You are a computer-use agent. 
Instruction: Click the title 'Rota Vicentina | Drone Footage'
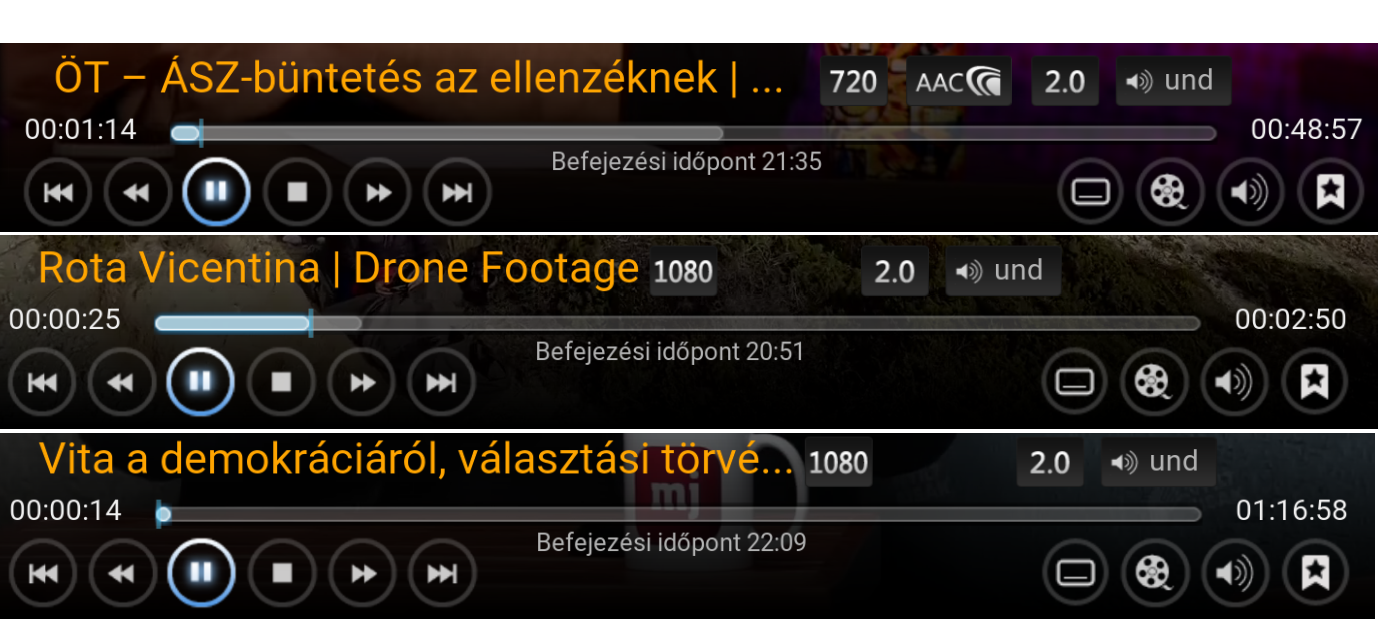click(338, 269)
